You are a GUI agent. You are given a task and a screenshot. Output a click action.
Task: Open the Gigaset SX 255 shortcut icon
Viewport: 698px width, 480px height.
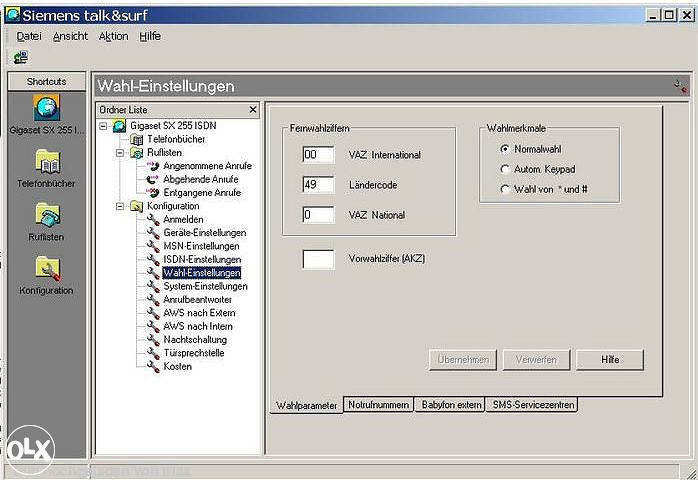[x=46, y=108]
